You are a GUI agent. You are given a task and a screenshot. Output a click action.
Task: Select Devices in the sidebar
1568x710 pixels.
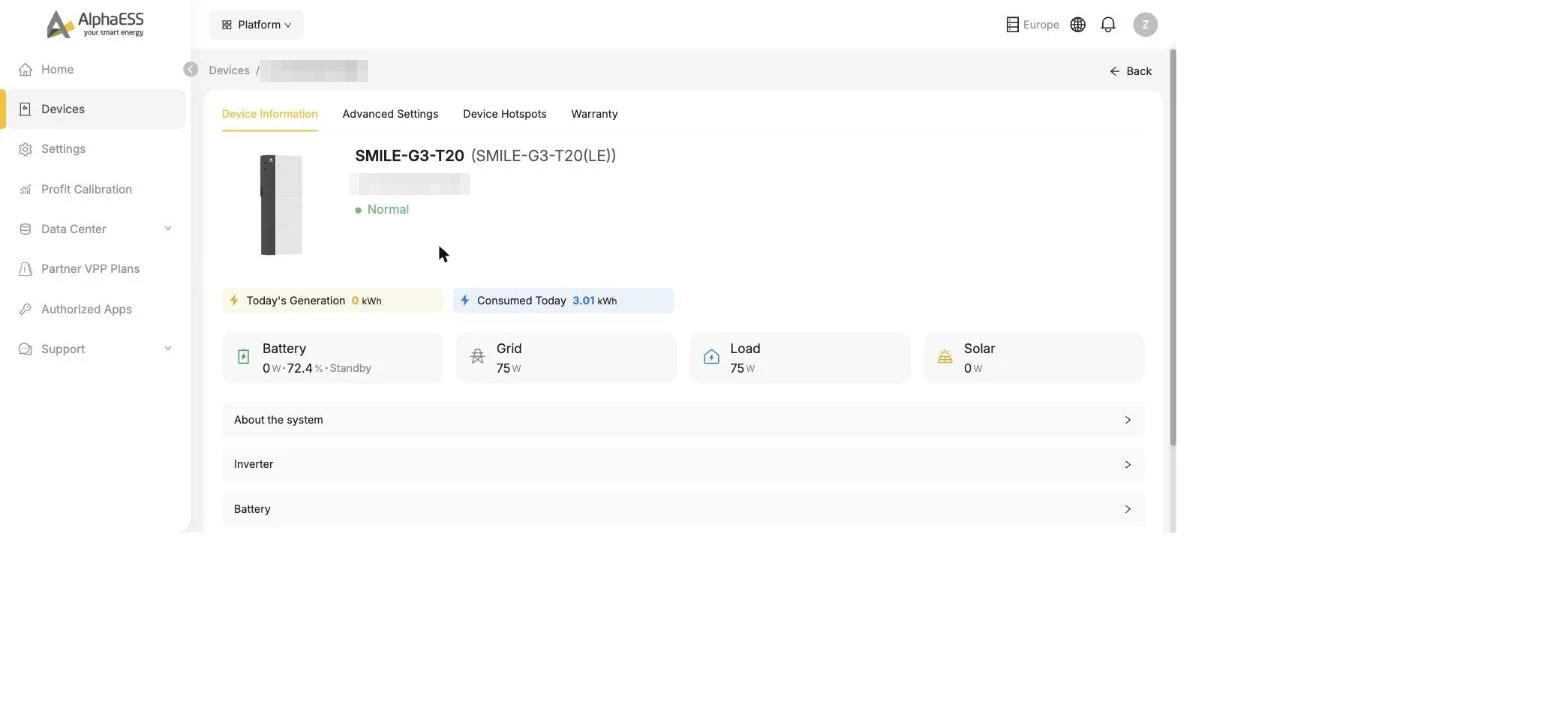(93, 109)
